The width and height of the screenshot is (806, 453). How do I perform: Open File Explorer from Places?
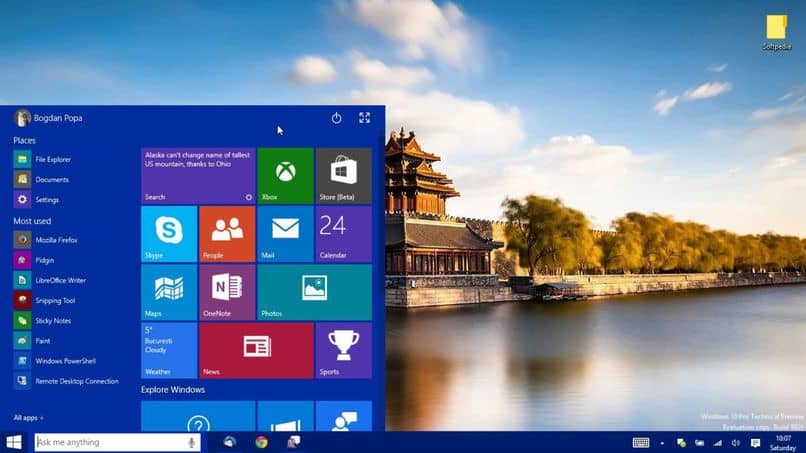point(43,159)
